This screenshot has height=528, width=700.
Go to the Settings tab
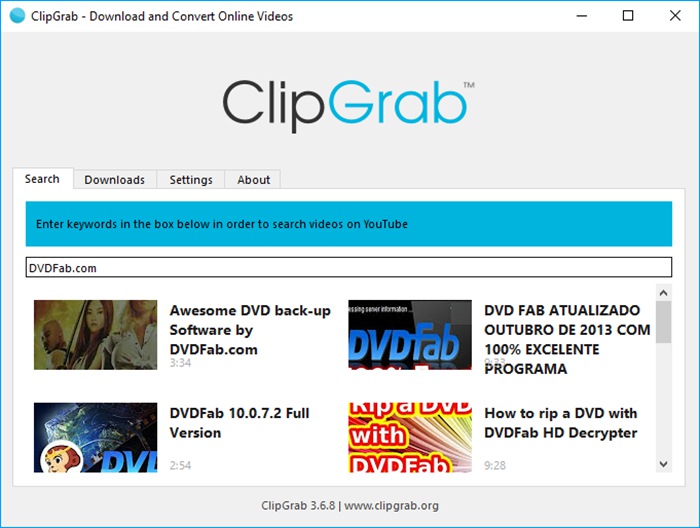pos(190,180)
